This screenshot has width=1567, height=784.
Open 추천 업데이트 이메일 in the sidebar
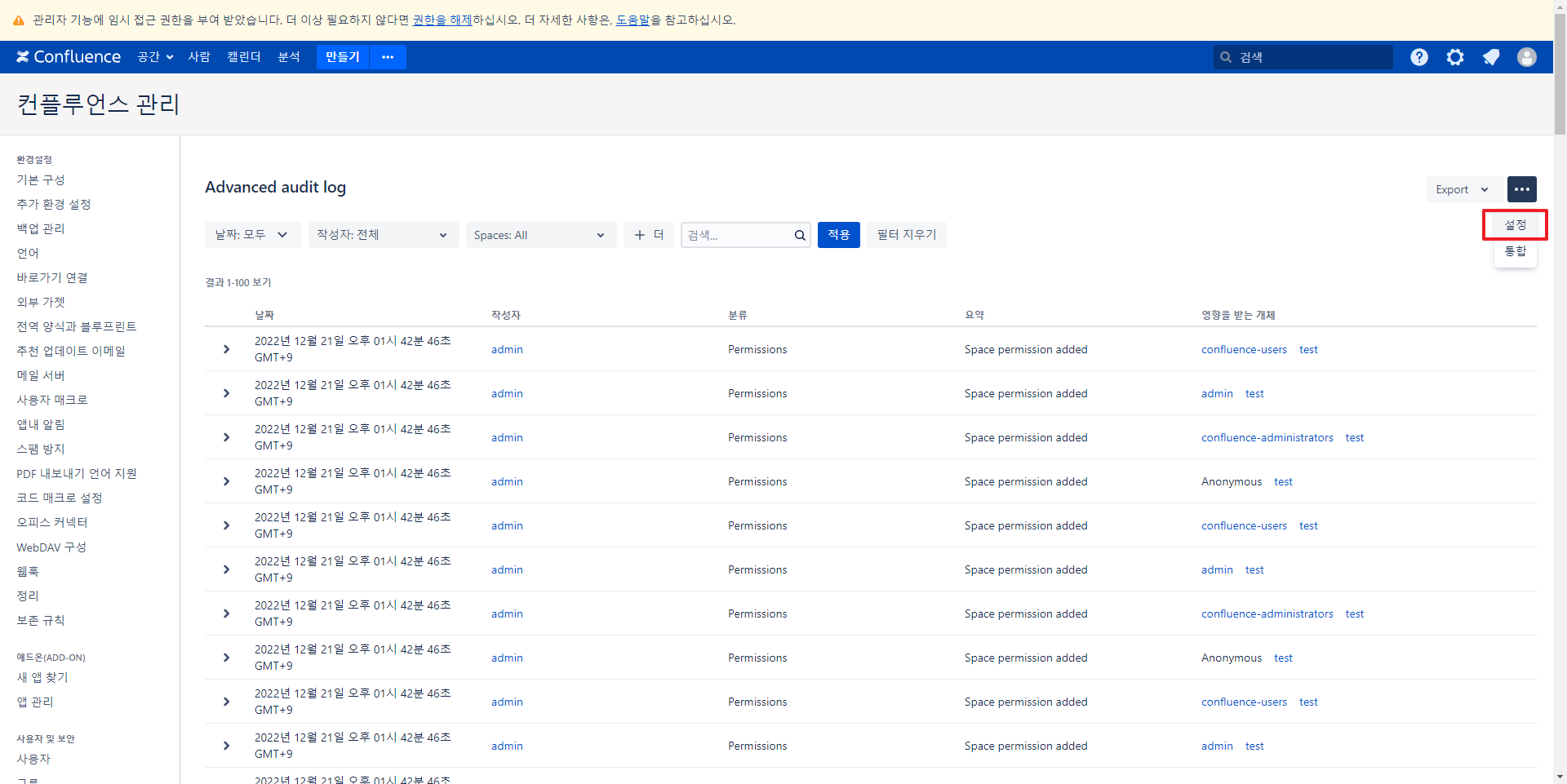pyautogui.click(x=71, y=351)
